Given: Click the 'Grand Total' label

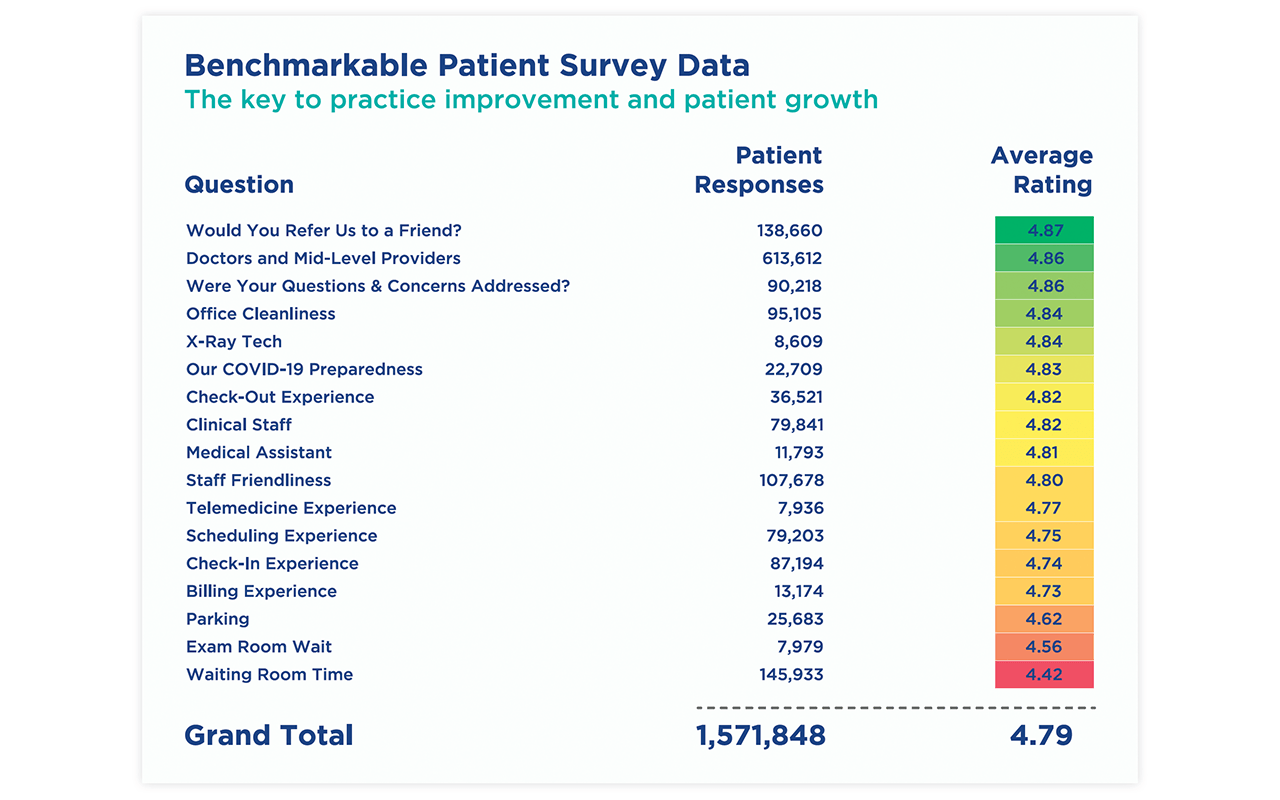Looking at the screenshot, I should pyautogui.click(x=269, y=735).
